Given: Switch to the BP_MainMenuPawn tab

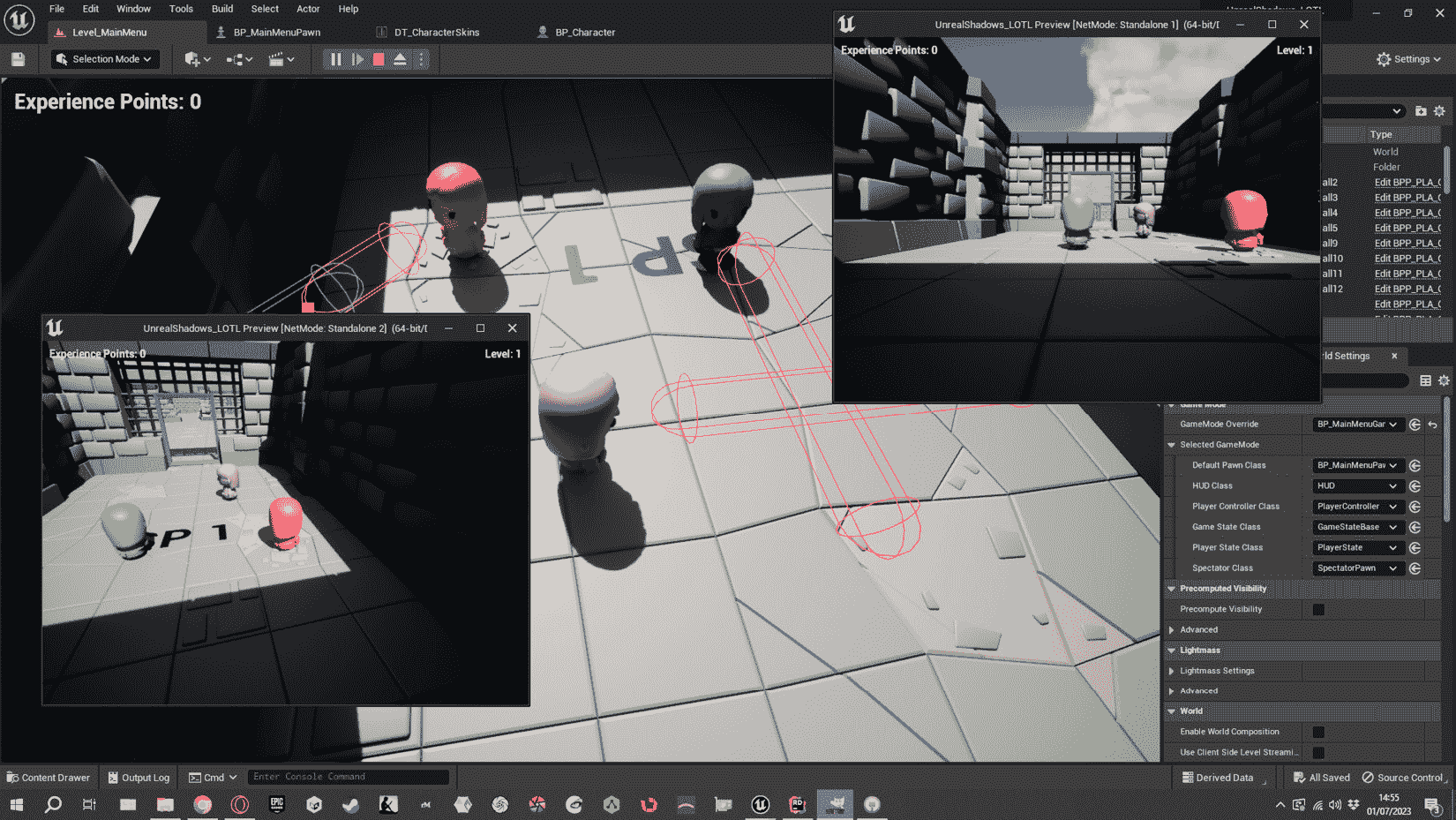Looking at the screenshot, I should (277, 33).
